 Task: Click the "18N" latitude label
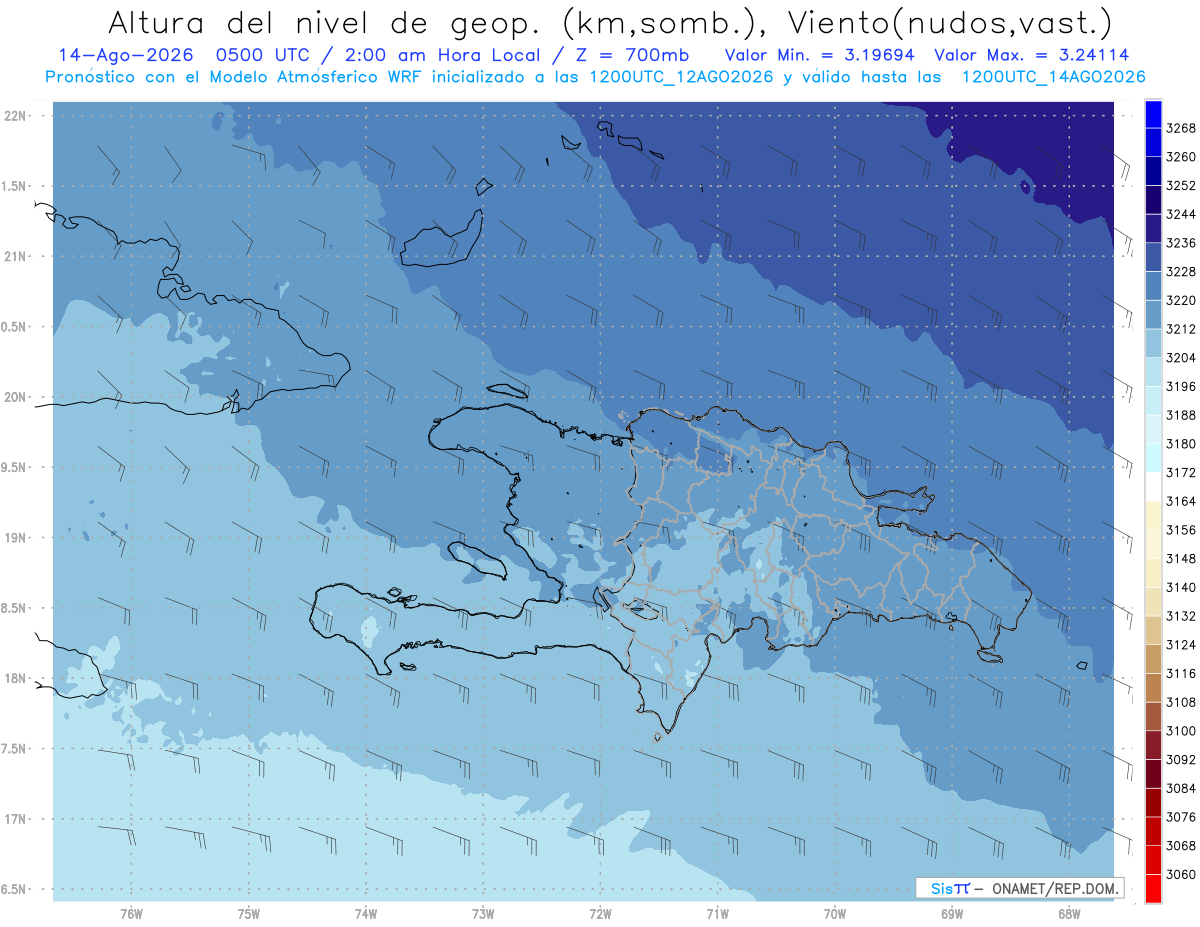pyautogui.click(x=15, y=678)
